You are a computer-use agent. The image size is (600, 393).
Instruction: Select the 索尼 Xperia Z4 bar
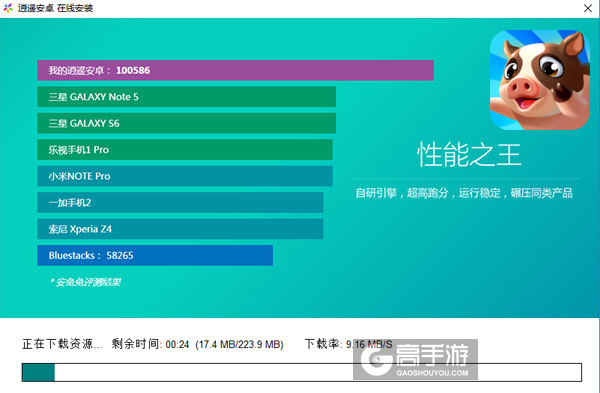pos(180,229)
